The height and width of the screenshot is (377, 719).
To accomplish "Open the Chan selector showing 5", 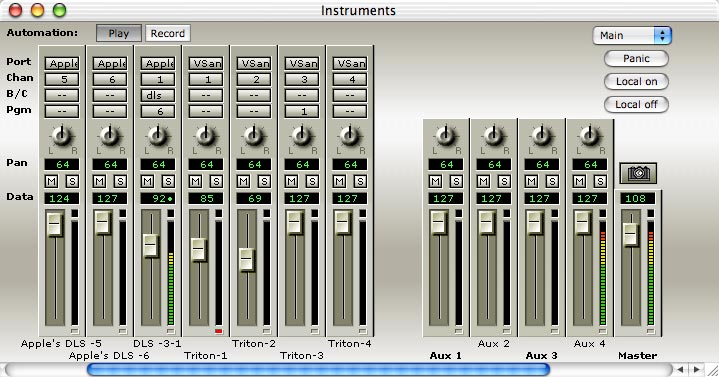I will tap(62, 79).
